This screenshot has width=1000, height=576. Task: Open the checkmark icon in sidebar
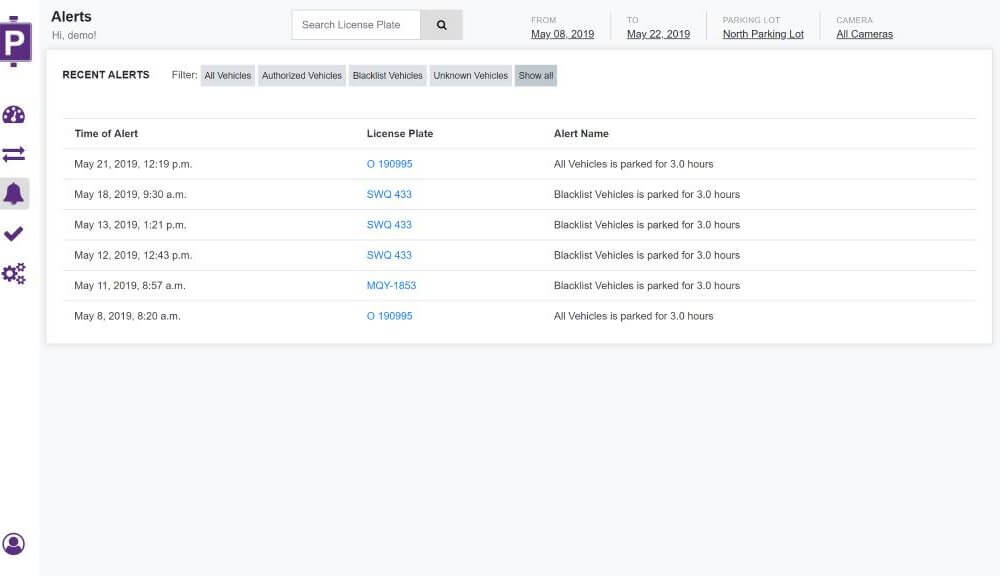(13, 233)
